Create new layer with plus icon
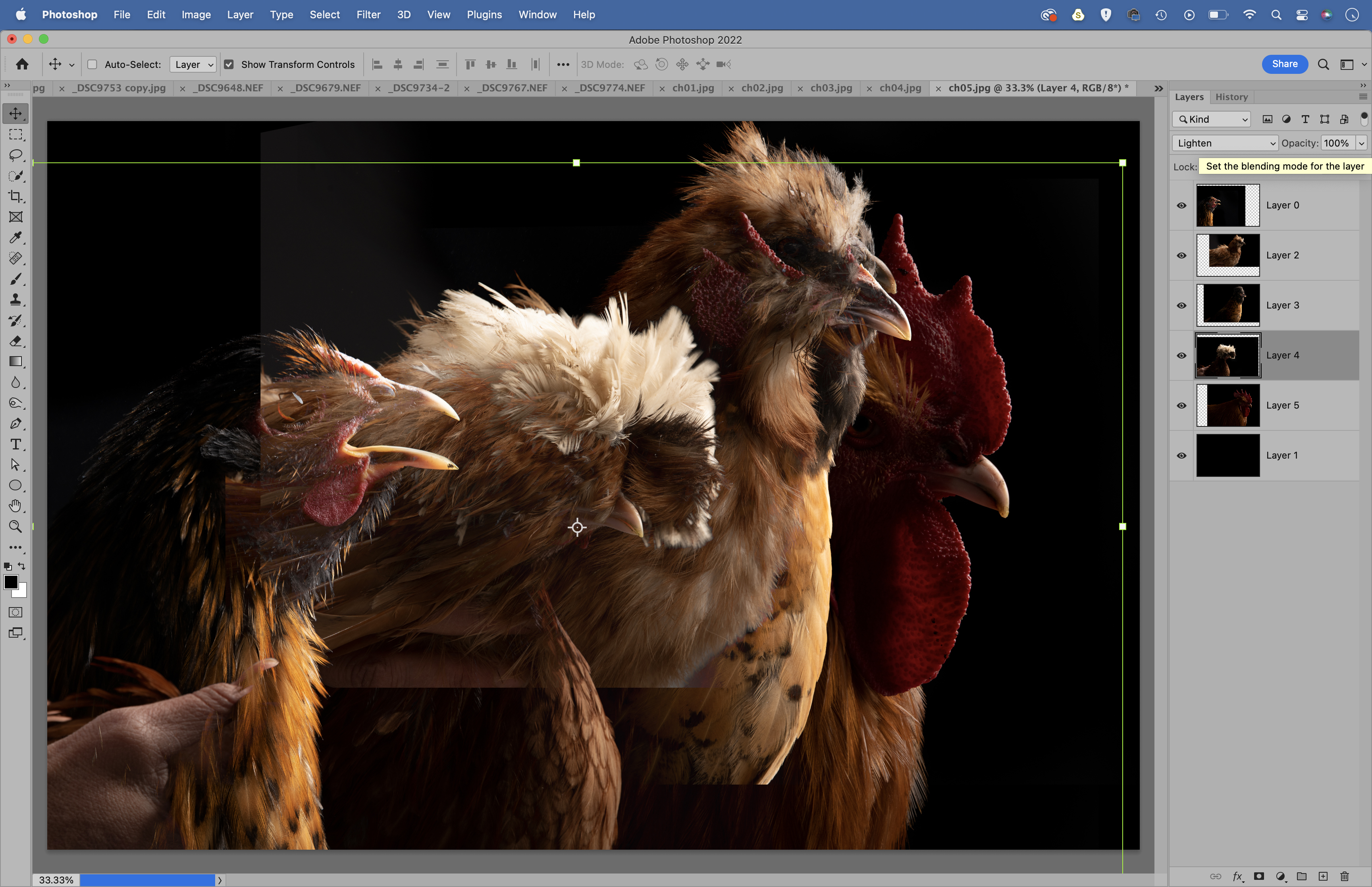 coord(1323,876)
